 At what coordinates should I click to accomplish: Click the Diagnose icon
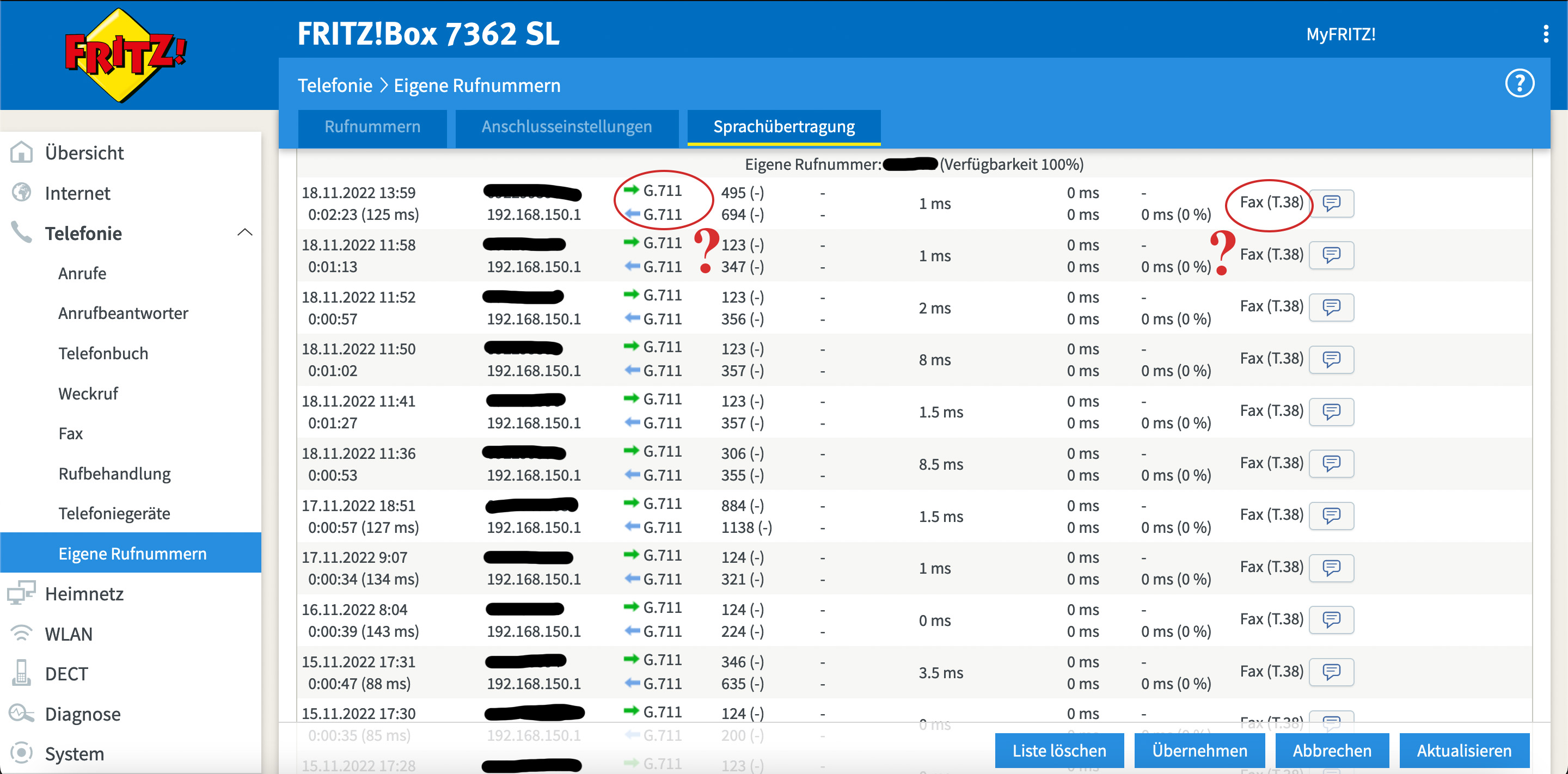click(x=22, y=713)
